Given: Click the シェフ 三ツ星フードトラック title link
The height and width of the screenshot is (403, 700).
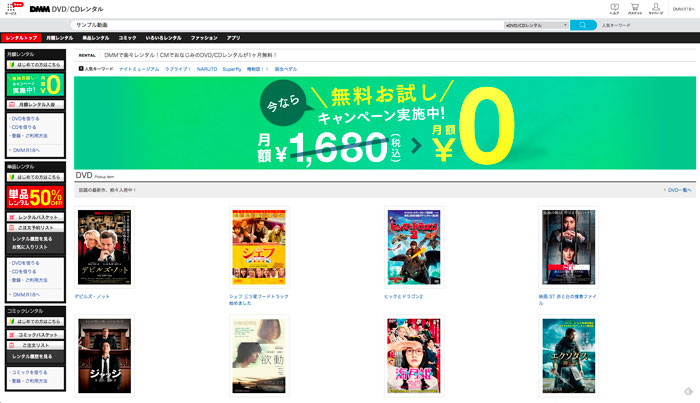Looking at the screenshot, I should tap(259, 299).
